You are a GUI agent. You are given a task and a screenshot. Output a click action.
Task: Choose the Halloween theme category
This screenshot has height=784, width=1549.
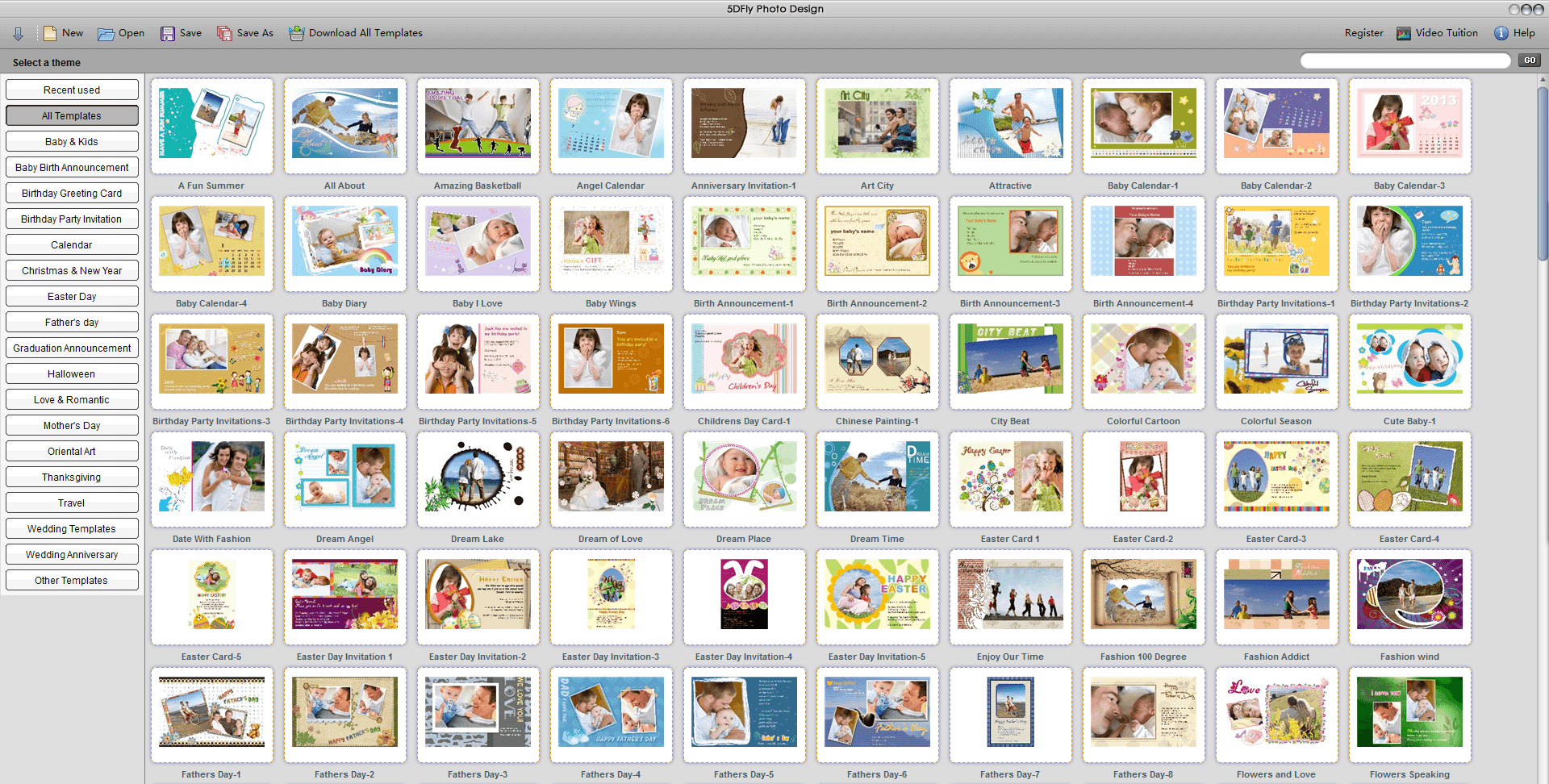pyautogui.click(x=72, y=374)
